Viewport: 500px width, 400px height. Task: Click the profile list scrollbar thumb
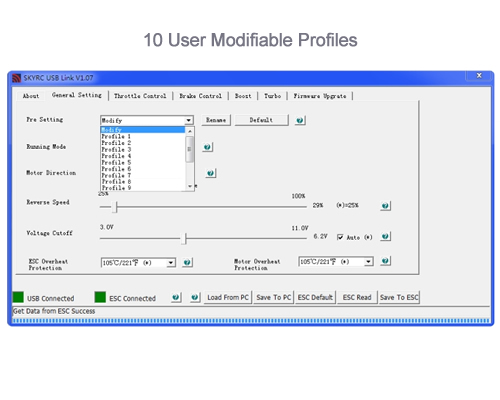pyautogui.click(x=190, y=149)
